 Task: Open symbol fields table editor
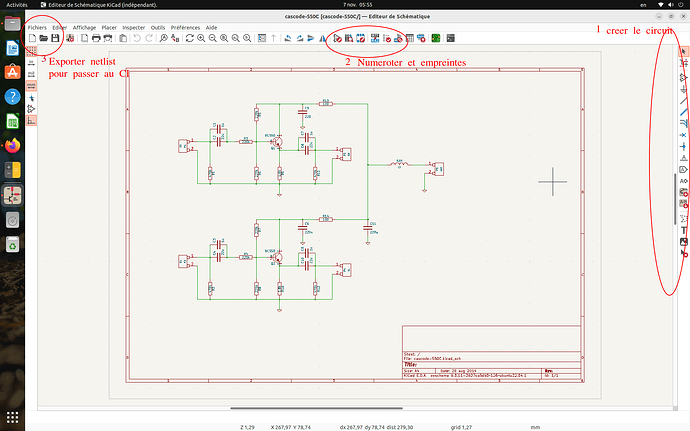[x=409, y=38]
